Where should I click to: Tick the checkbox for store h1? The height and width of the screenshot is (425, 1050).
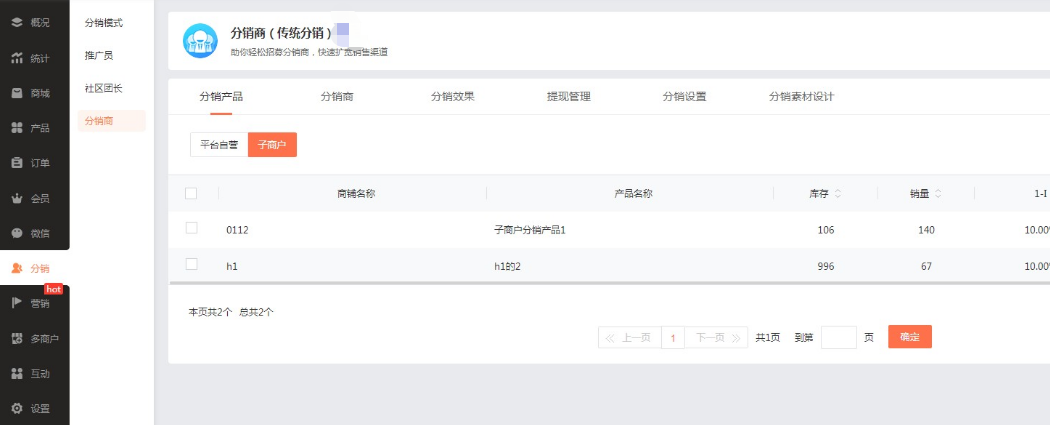pos(192,264)
